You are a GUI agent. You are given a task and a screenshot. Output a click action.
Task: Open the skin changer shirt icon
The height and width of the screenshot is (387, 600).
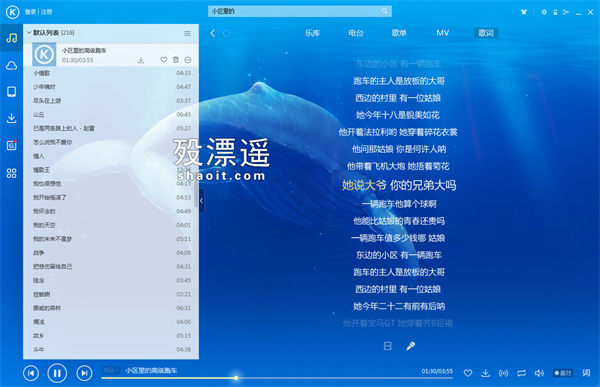point(524,12)
